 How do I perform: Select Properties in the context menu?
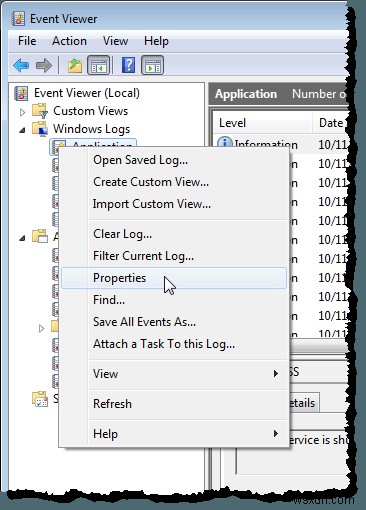(x=174, y=278)
